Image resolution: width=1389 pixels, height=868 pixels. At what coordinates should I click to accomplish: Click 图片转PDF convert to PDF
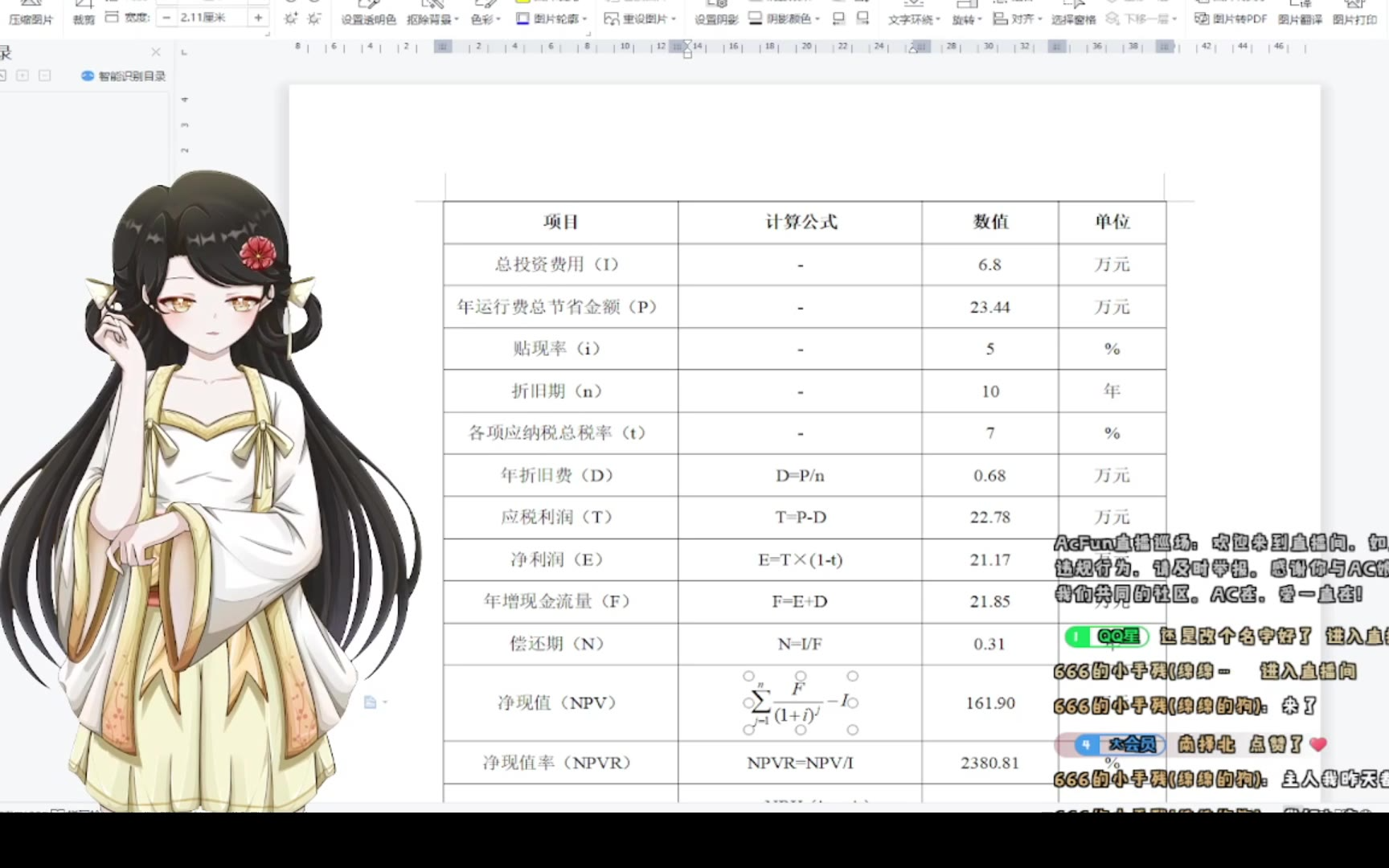[x=1231, y=18]
